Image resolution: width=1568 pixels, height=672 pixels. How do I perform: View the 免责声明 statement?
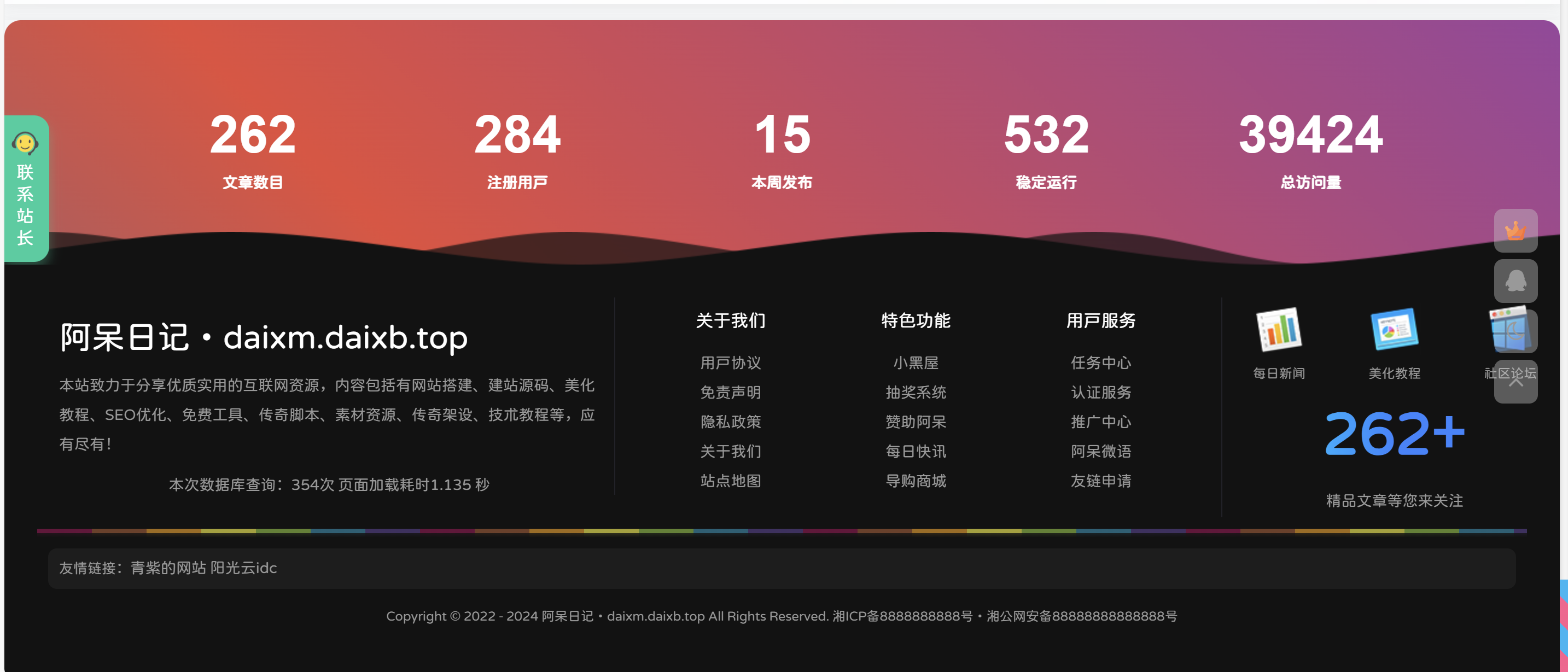tap(731, 393)
